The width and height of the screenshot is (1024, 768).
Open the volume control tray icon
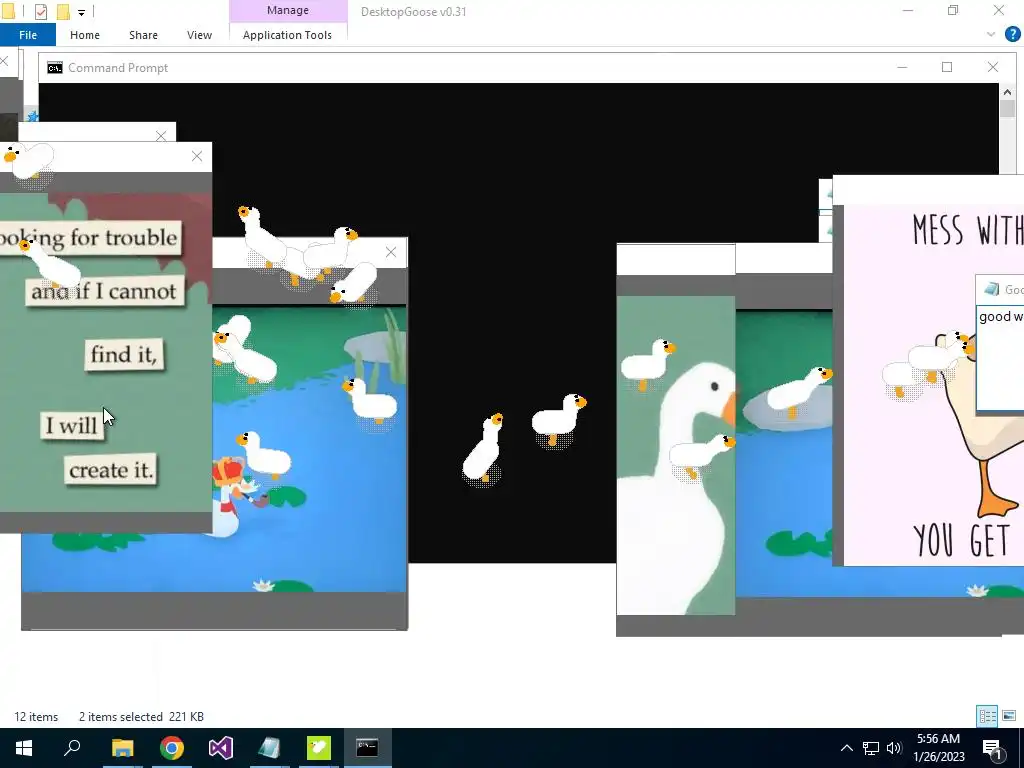pos(894,748)
